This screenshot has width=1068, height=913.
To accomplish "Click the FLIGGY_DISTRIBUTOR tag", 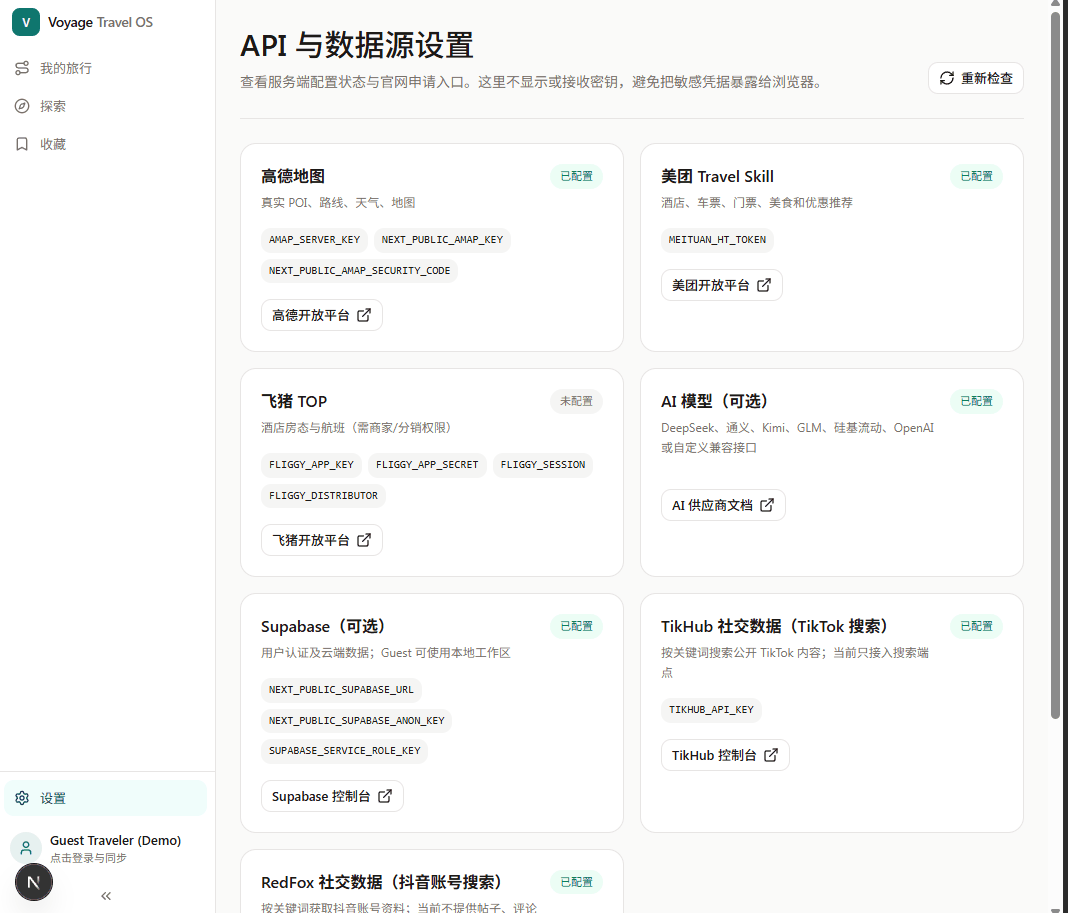I will (324, 495).
